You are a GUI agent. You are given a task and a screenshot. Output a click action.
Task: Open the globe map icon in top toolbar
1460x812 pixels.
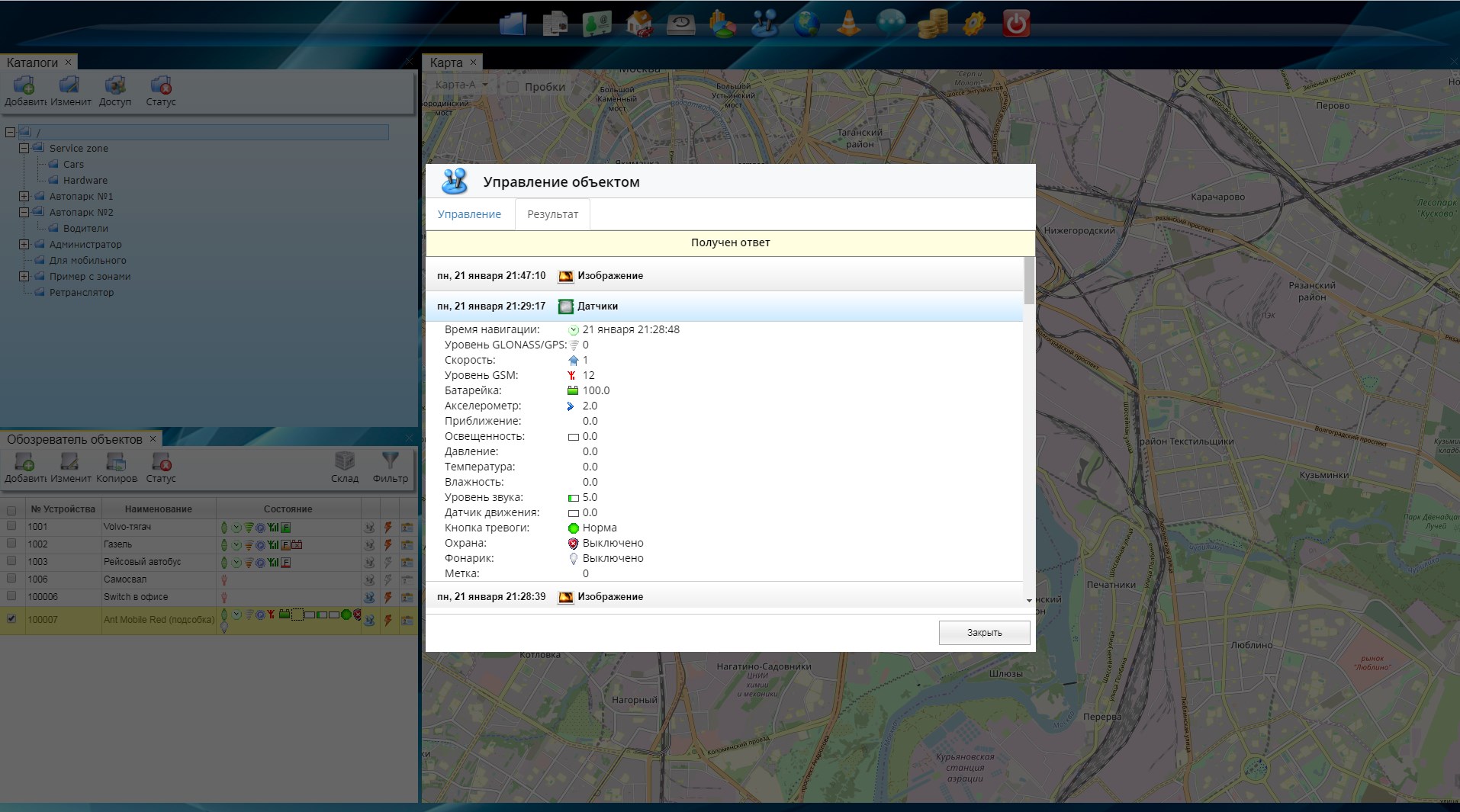point(806,24)
